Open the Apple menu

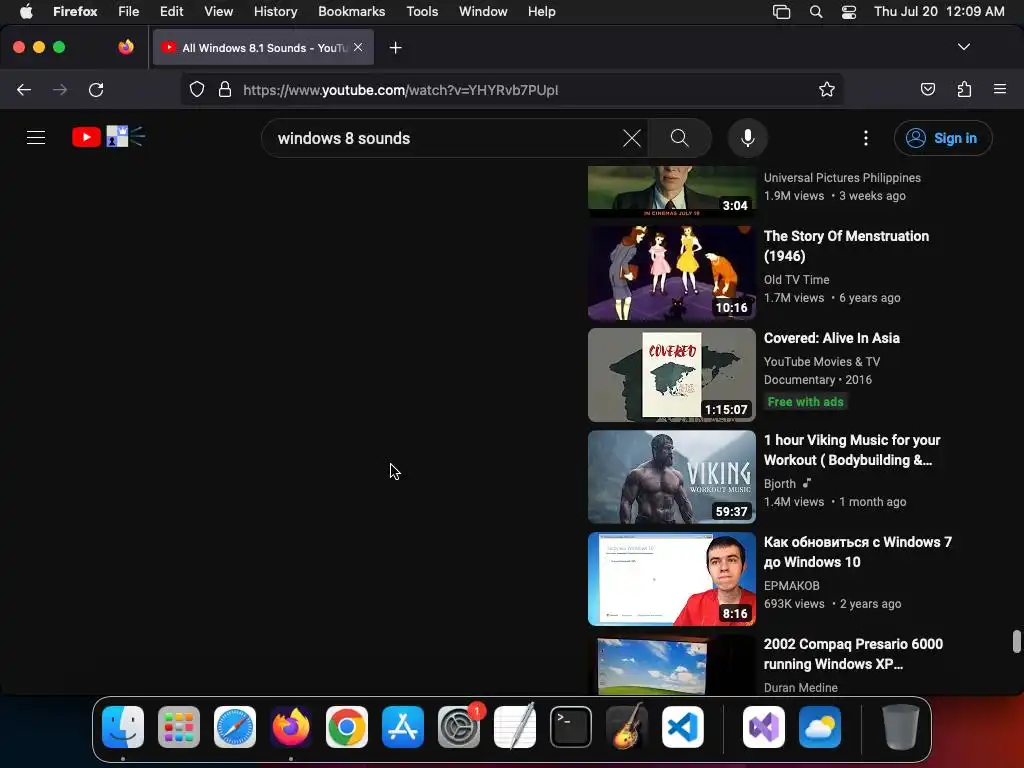click(x=26, y=11)
